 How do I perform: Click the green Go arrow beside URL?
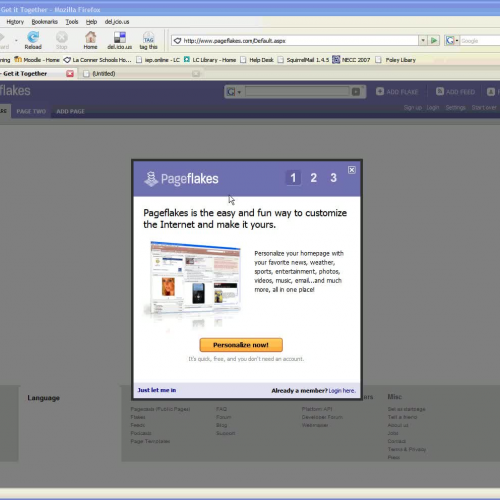pyautogui.click(x=434, y=41)
